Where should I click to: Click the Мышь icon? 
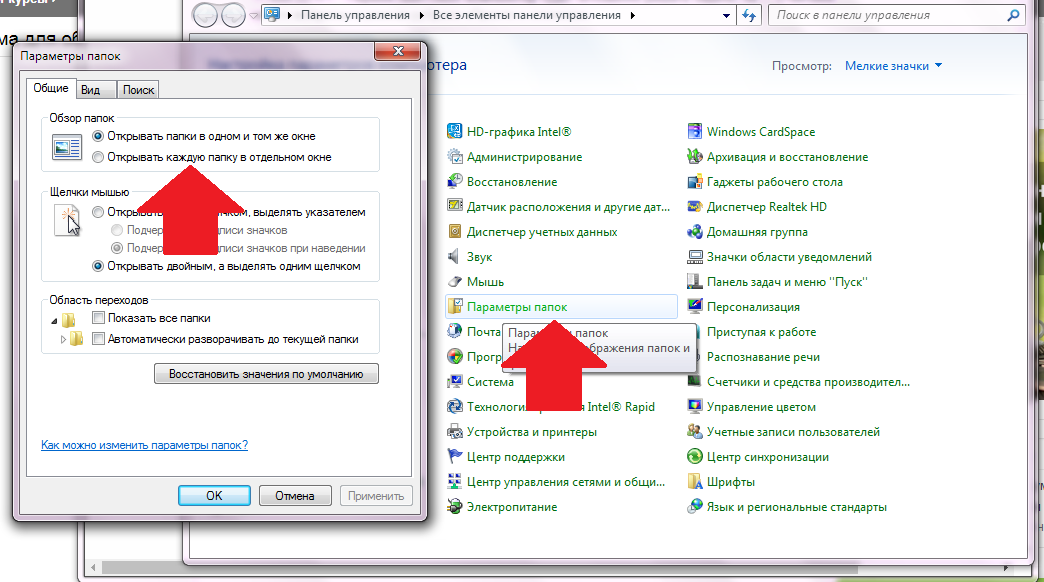[x=455, y=281]
